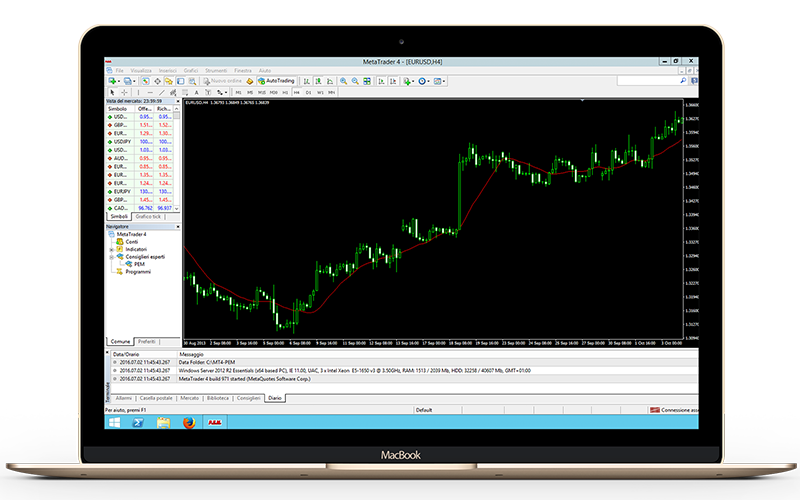Select EURJPY row in market watch
This screenshot has width=800, height=500.
point(139,191)
